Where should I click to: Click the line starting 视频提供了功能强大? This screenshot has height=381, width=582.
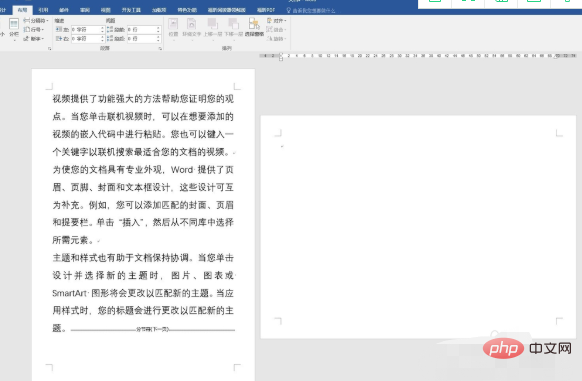click(x=143, y=99)
